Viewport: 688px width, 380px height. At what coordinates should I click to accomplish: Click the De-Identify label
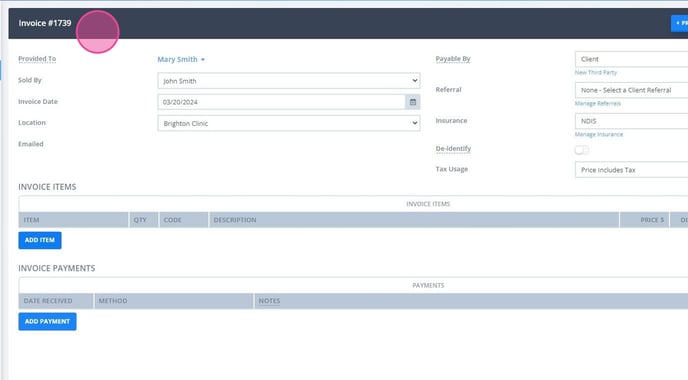(453, 148)
